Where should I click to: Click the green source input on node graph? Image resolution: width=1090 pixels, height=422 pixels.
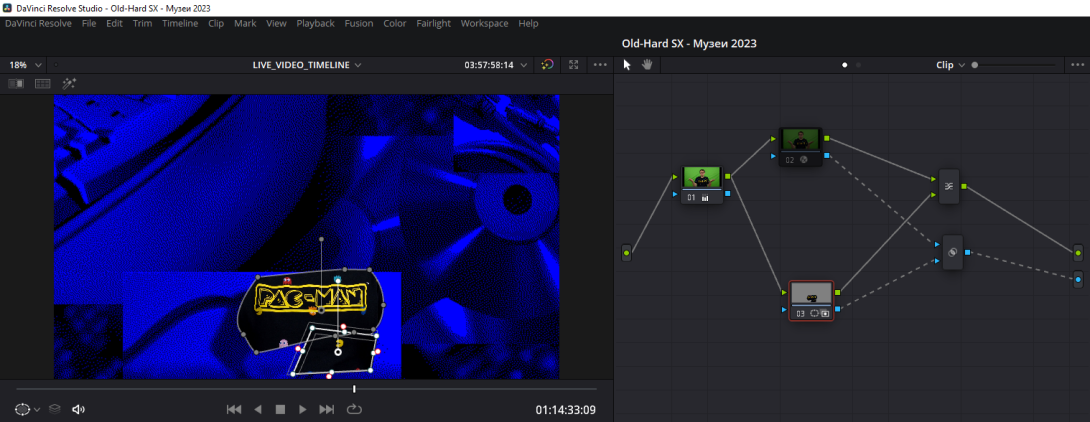tap(627, 254)
